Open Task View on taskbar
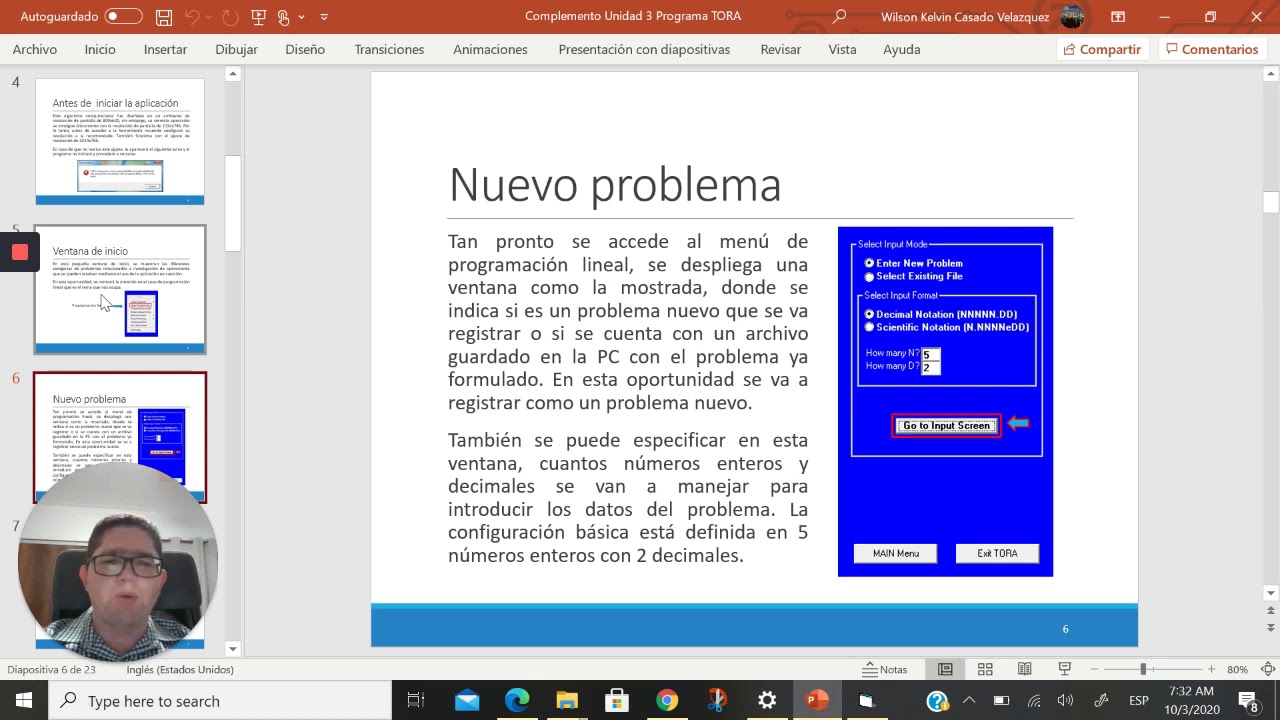 pyautogui.click(x=416, y=700)
